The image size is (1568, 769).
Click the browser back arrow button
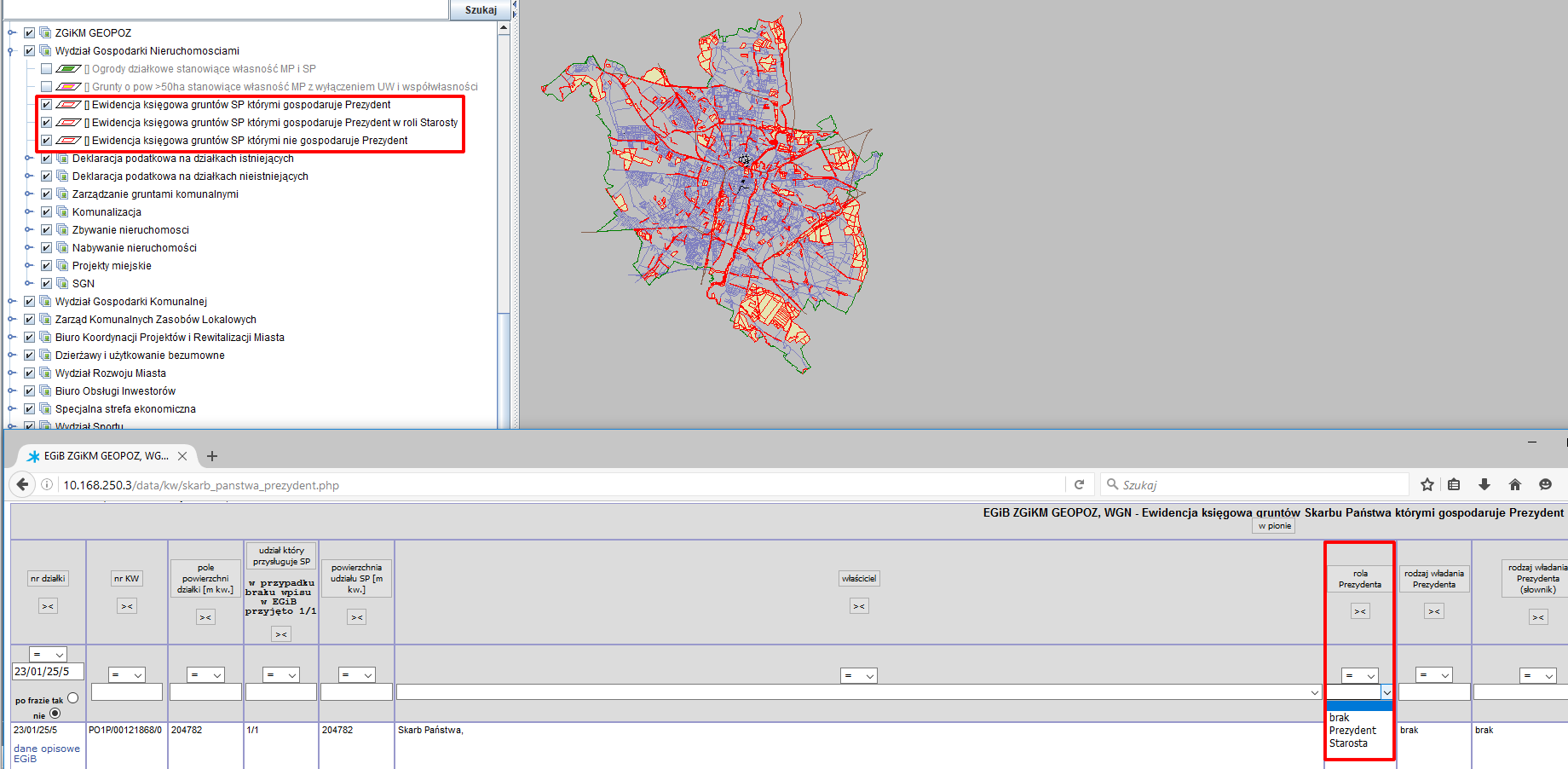(22, 484)
